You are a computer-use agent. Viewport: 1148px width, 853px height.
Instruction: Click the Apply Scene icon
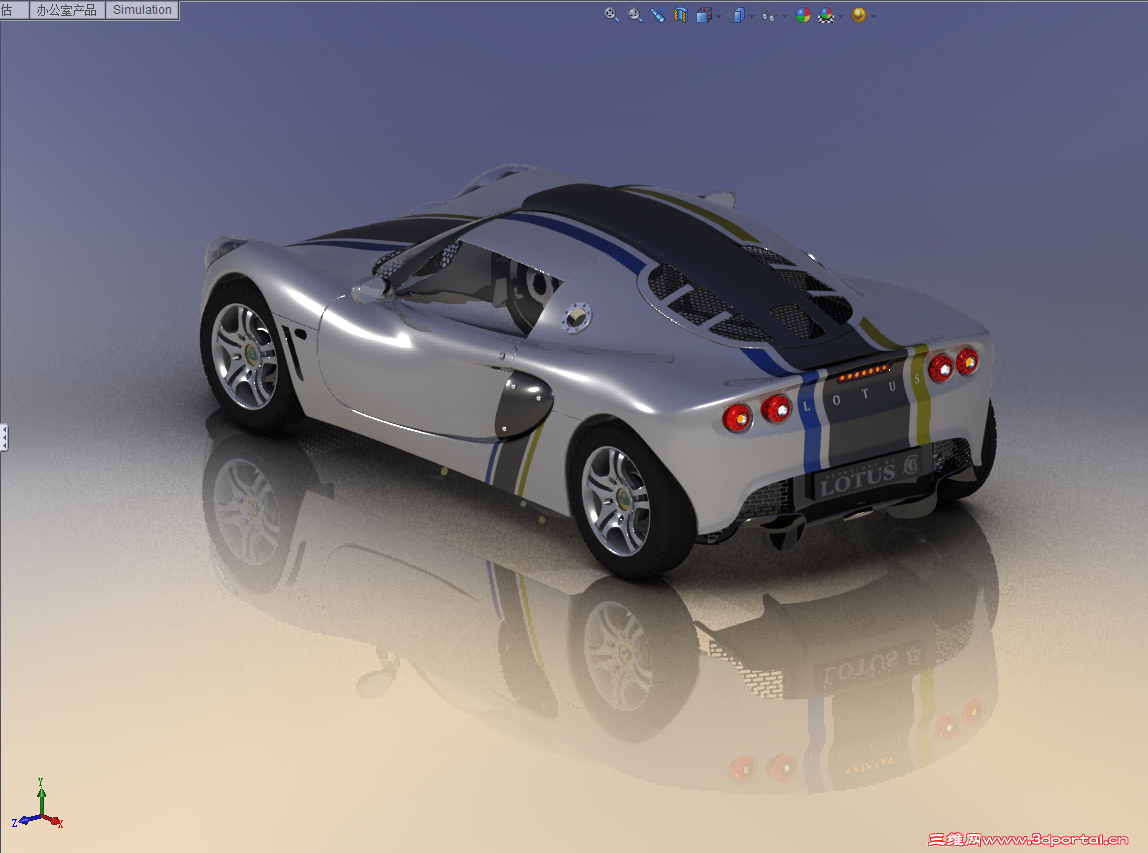pyautogui.click(x=826, y=15)
